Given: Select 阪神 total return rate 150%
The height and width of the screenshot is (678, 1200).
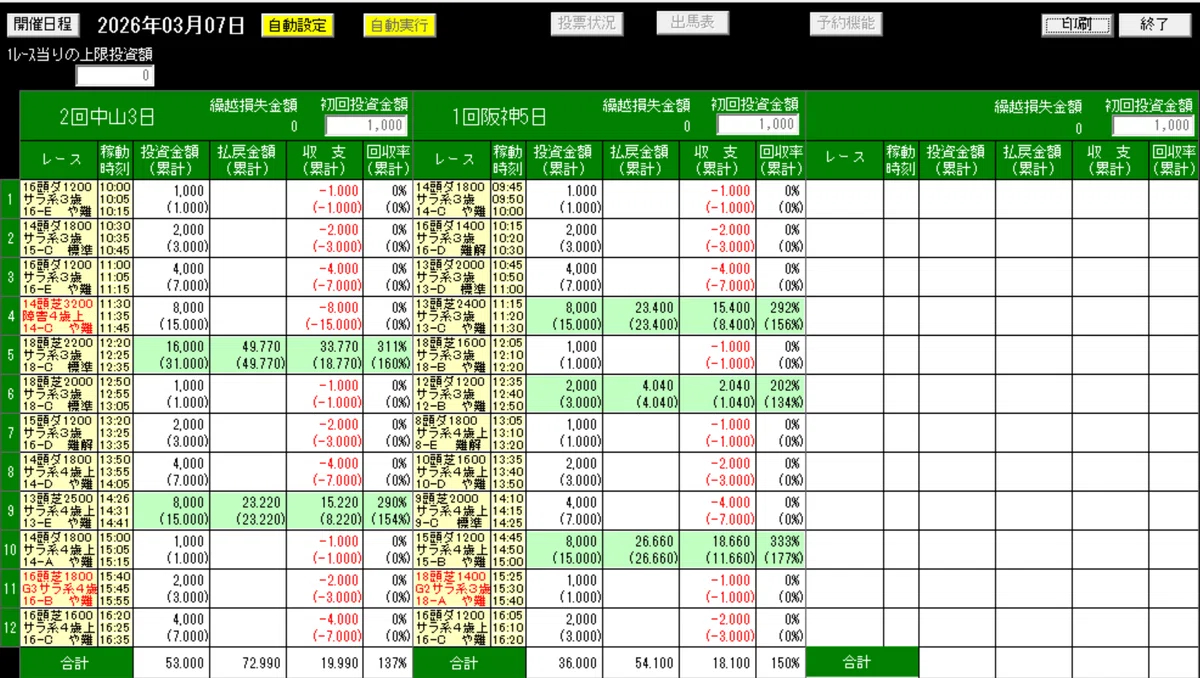Looking at the screenshot, I should (x=784, y=663).
